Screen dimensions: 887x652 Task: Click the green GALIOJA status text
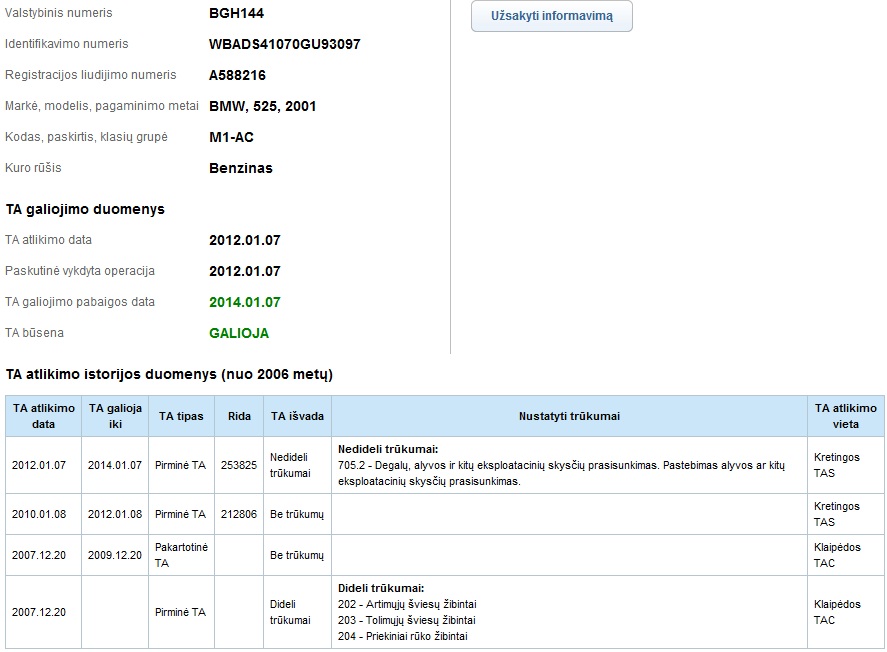pos(239,334)
